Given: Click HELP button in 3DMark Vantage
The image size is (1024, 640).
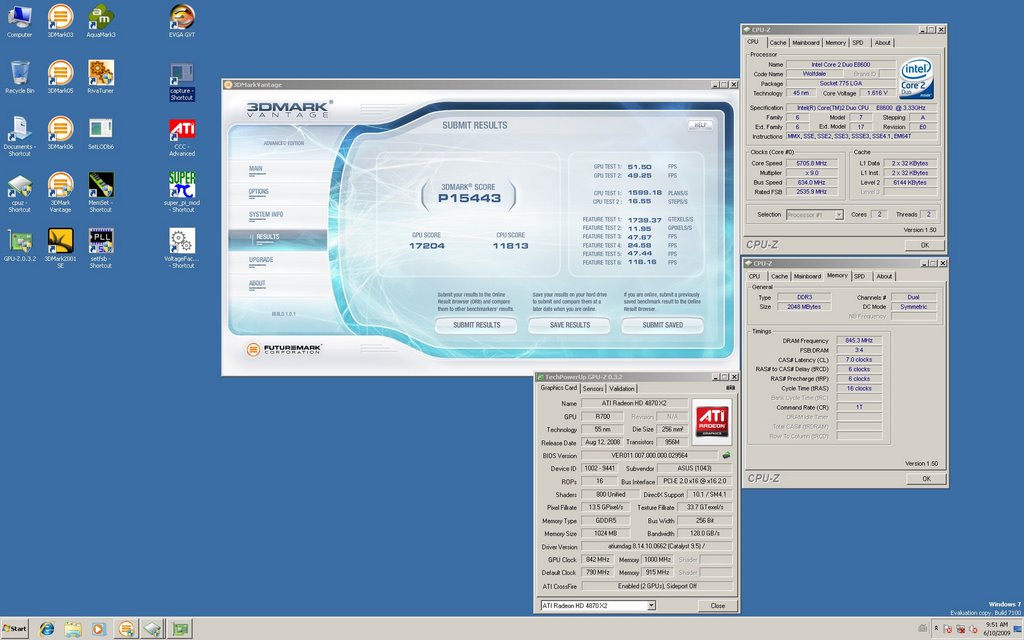Looking at the screenshot, I should point(700,125).
